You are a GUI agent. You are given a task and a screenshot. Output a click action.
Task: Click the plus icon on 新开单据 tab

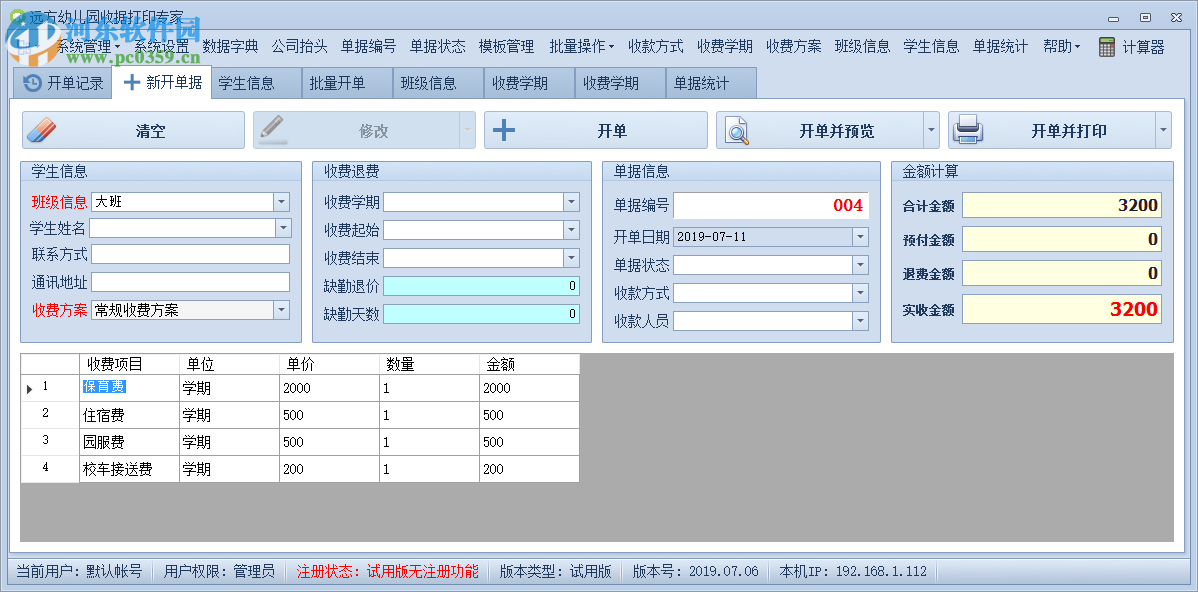132,83
